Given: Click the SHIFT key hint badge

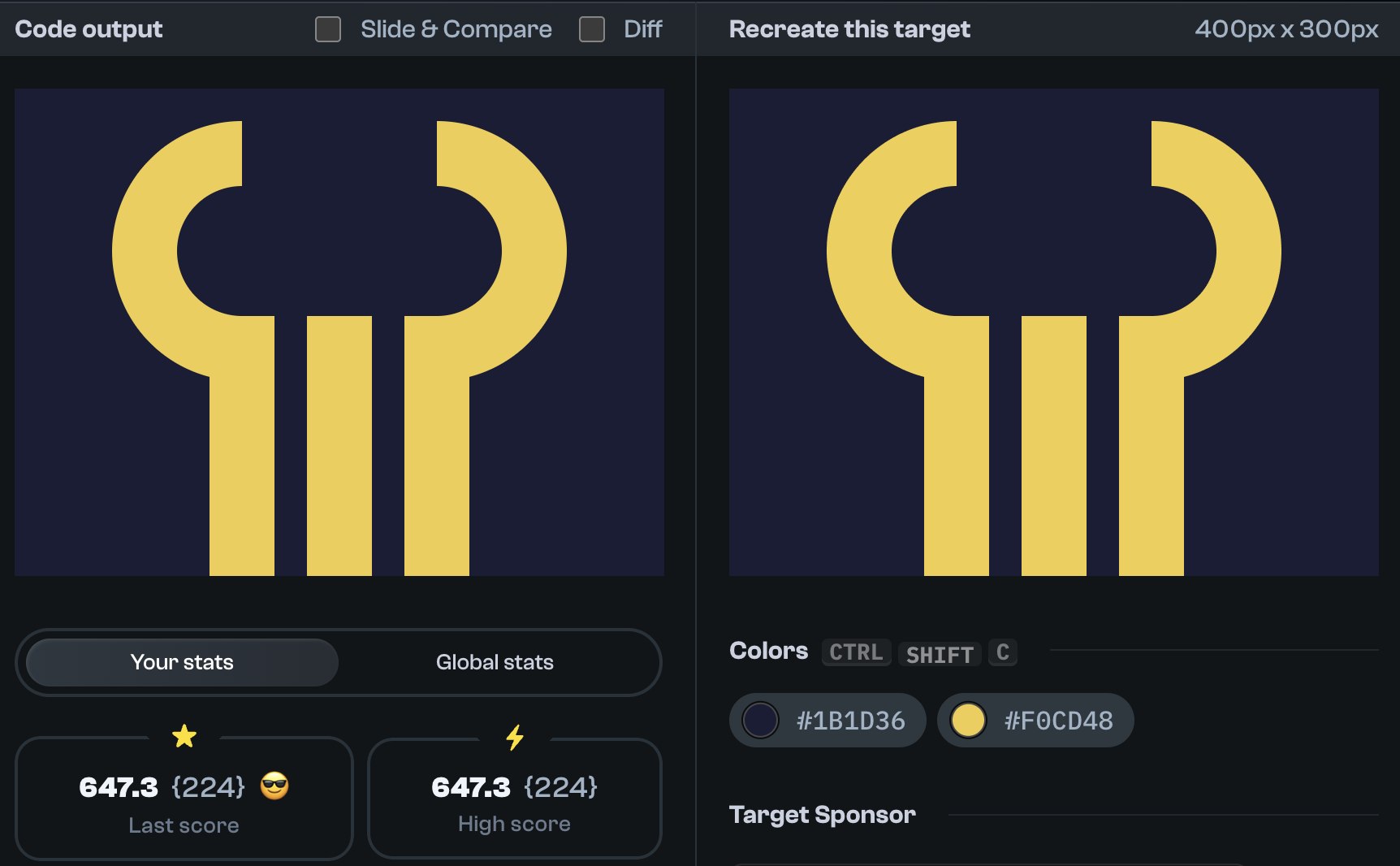Looking at the screenshot, I should coord(940,654).
